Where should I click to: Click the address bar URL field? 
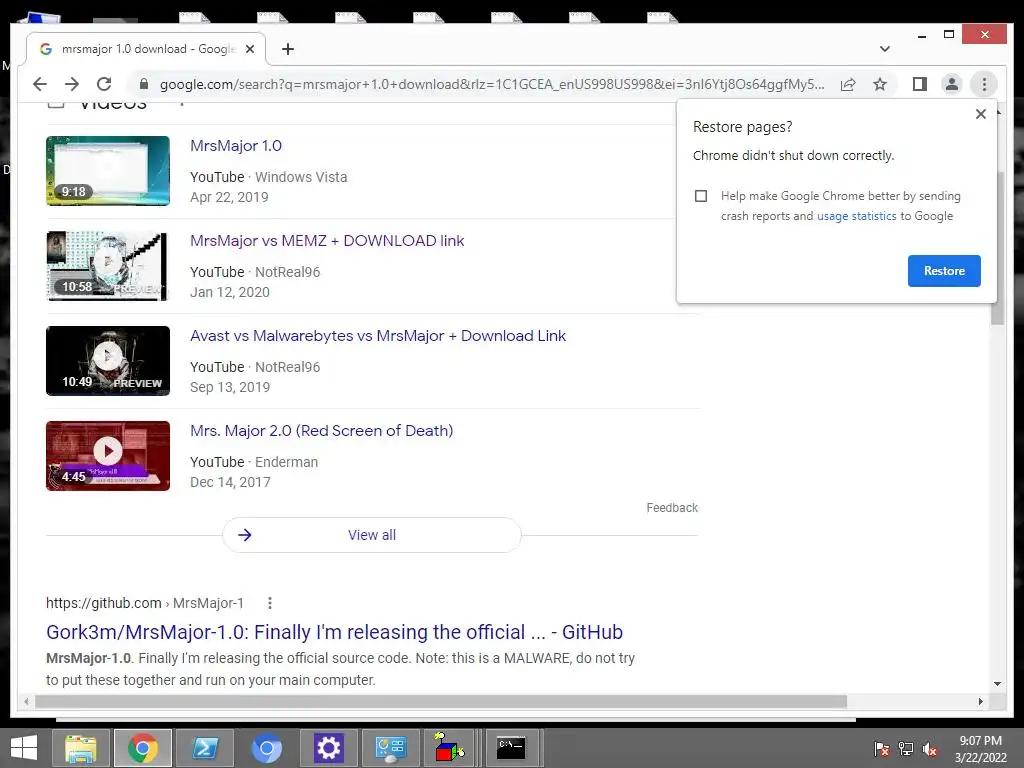pos(492,84)
